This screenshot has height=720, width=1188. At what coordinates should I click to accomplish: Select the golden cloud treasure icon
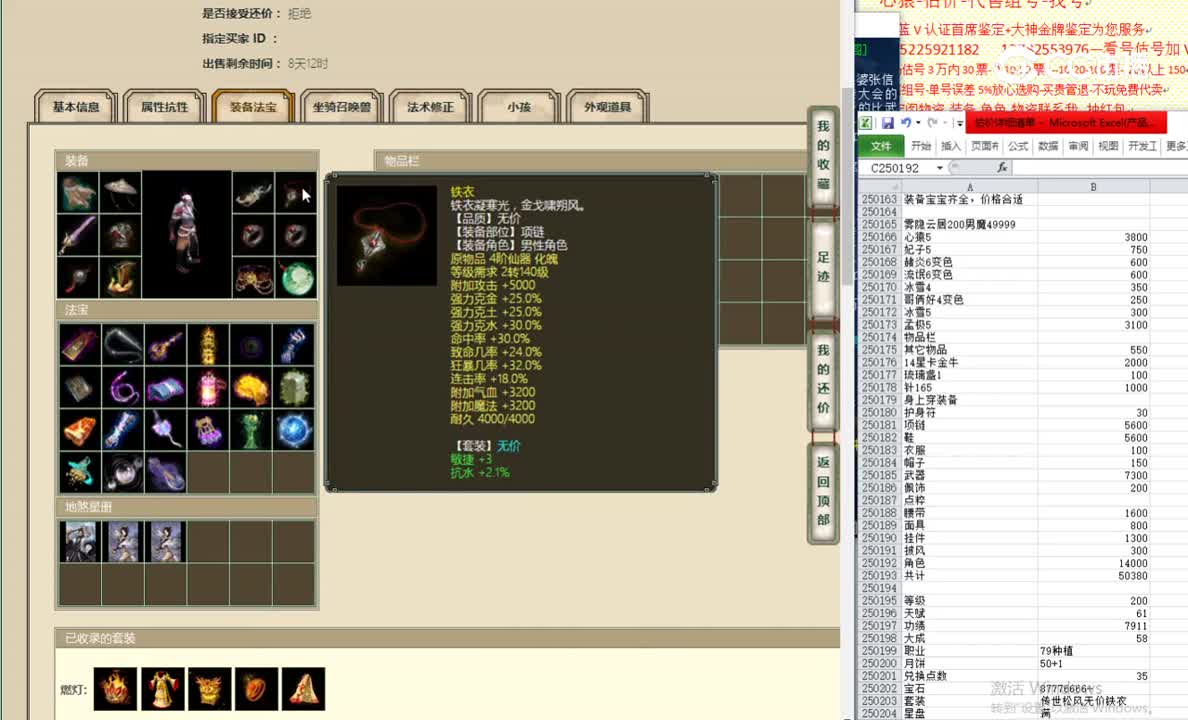252,388
